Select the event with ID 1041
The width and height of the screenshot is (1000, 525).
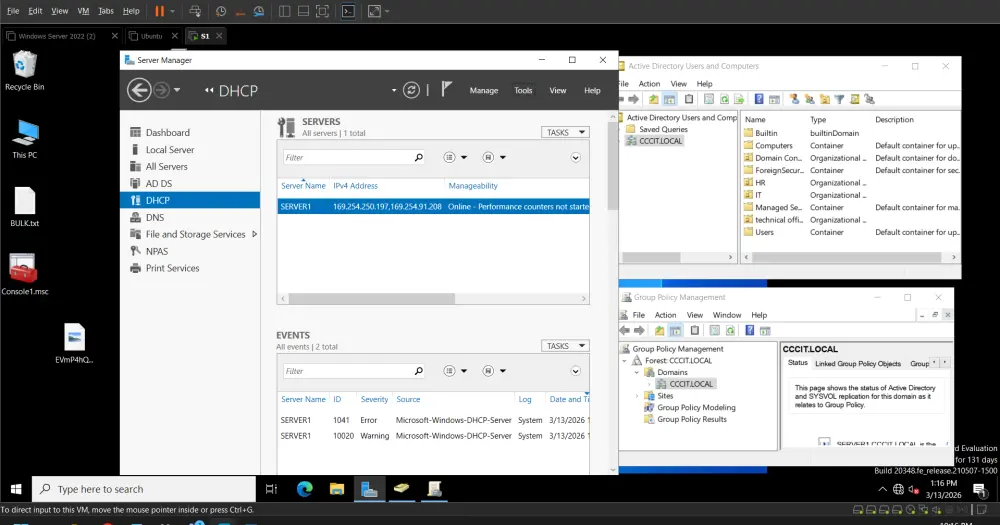433,420
